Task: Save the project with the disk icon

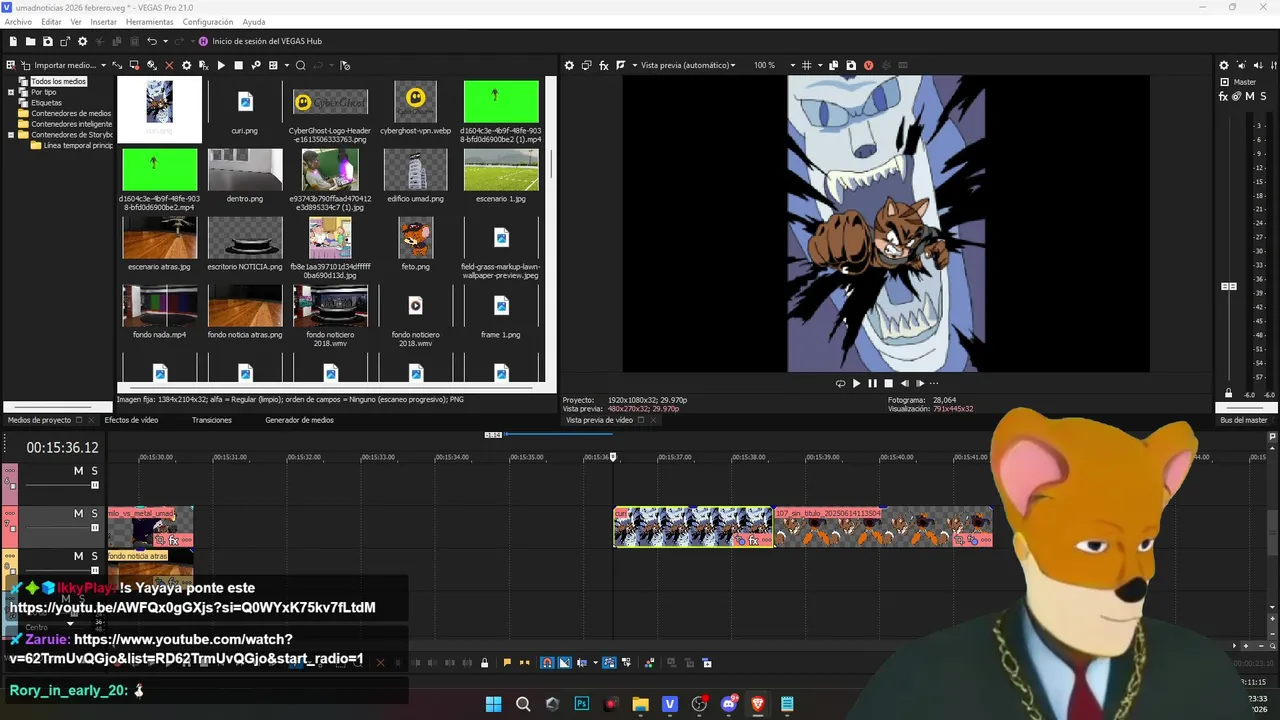Action: pyautogui.click(x=47, y=41)
